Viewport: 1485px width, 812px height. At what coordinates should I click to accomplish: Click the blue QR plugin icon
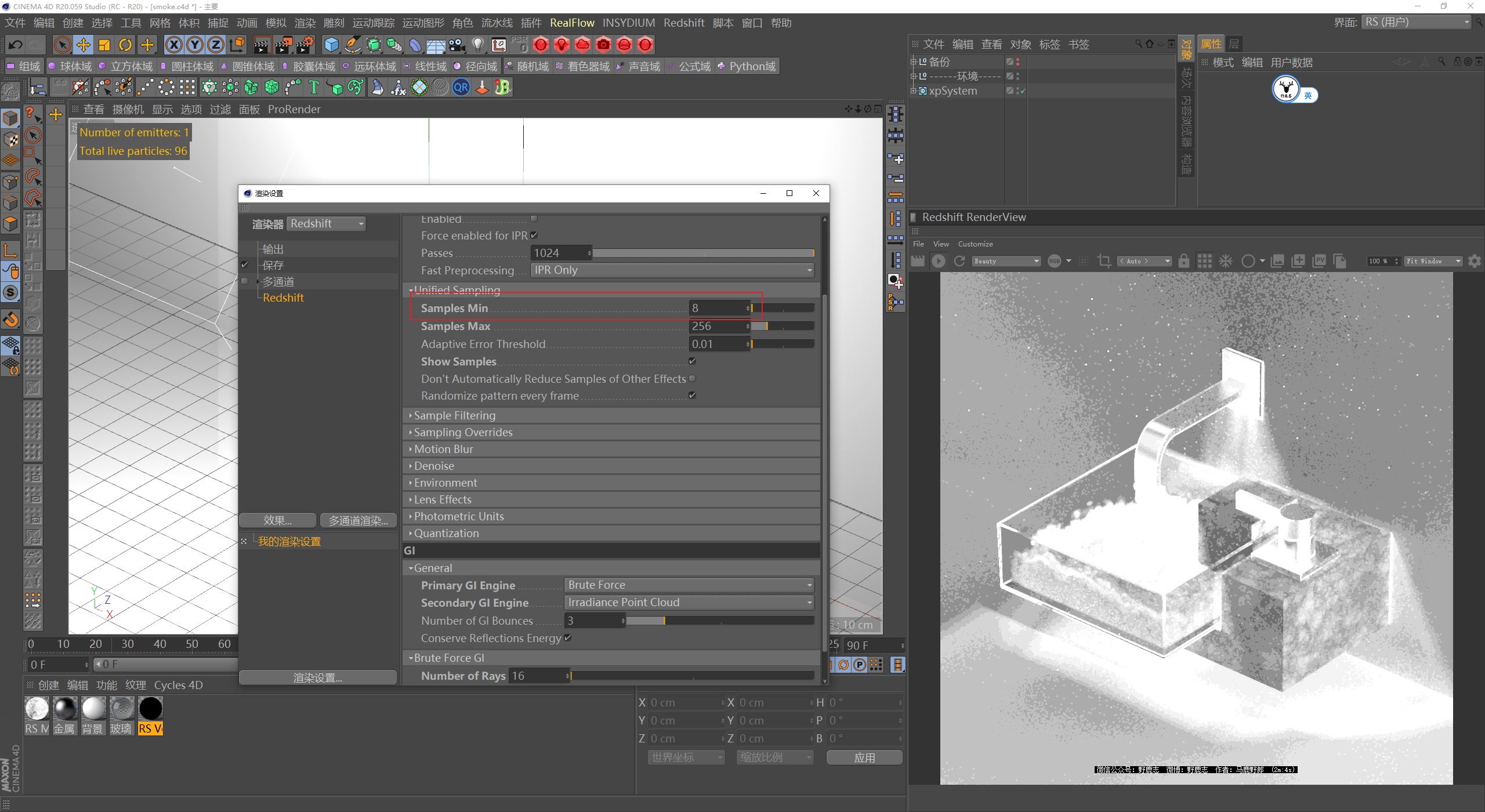click(x=461, y=88)
